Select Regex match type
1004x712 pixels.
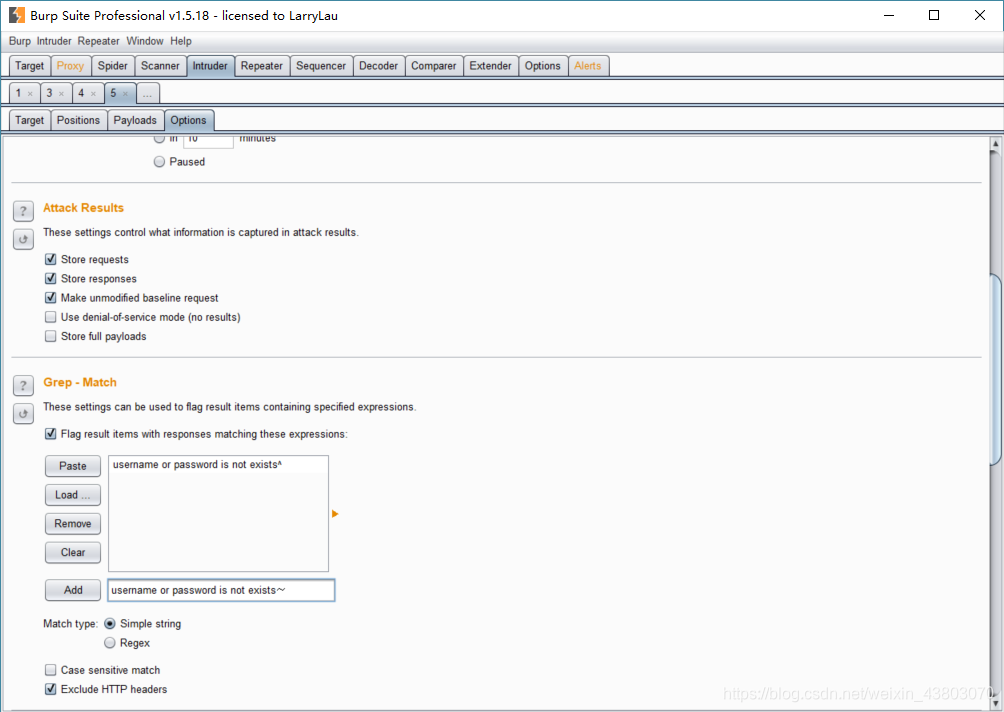click(x=110, y=643)
